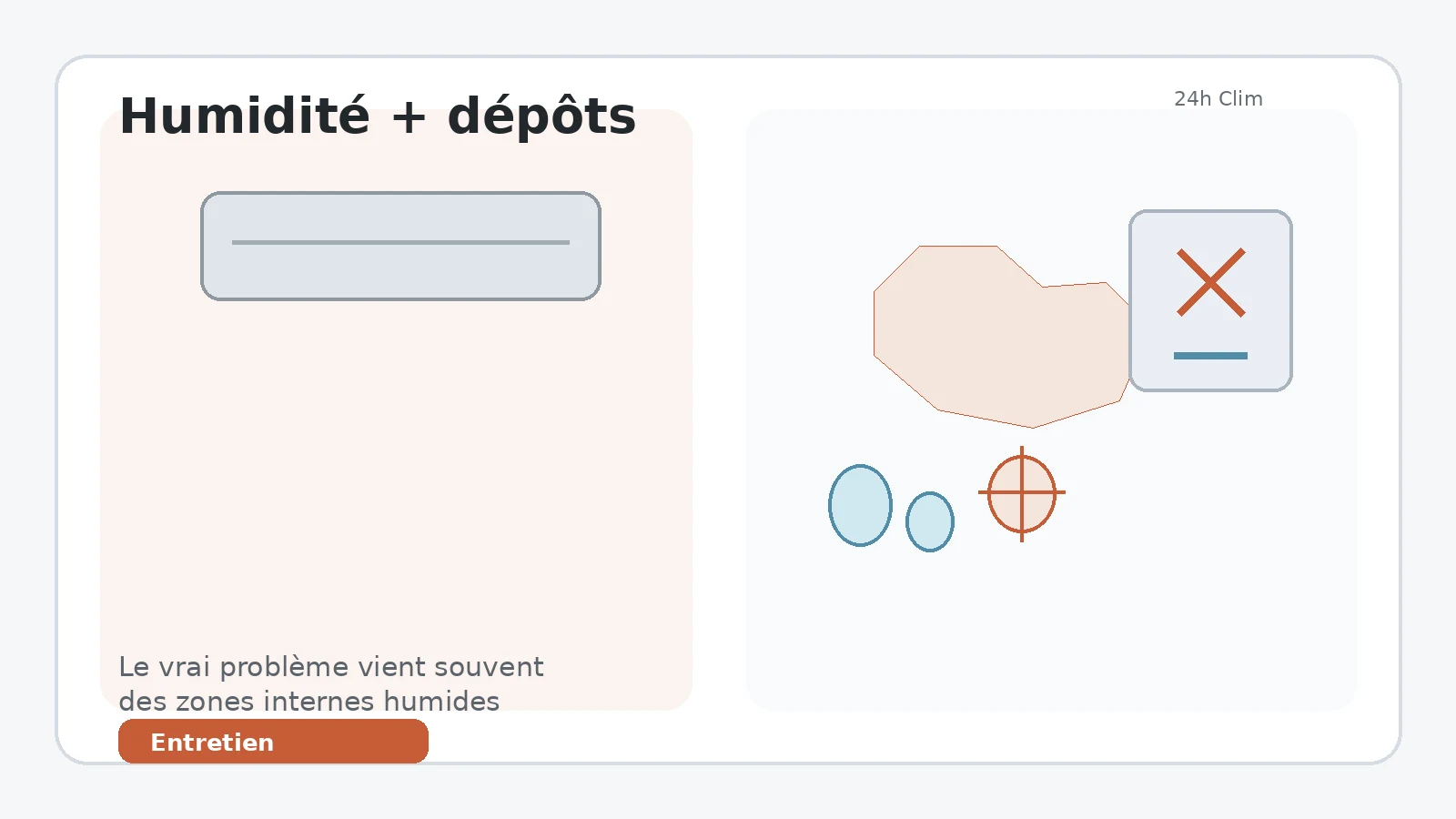
Task: Click the "24h Clim" label
Action: click(1218, 98)
